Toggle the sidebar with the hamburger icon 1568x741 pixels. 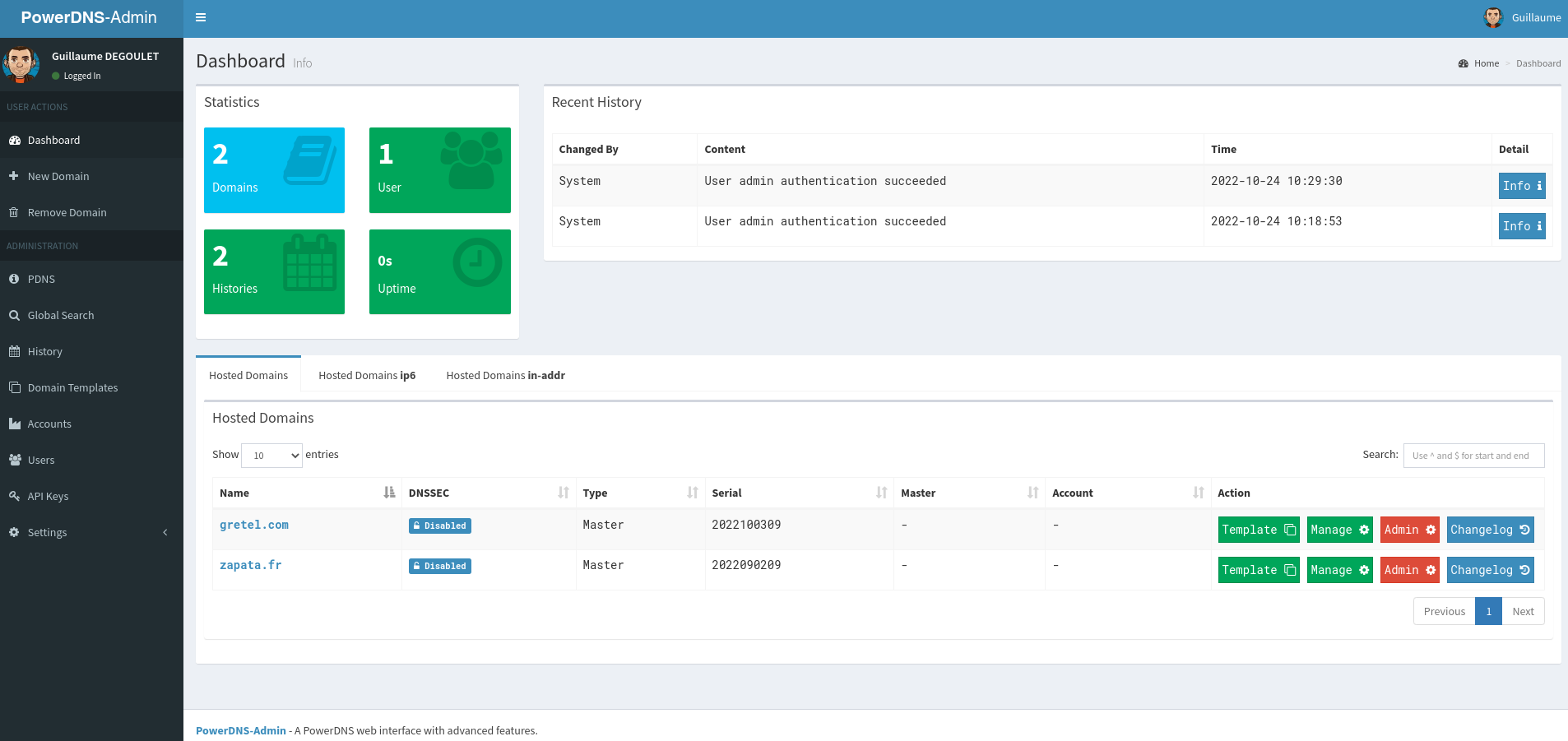[201, 17]
